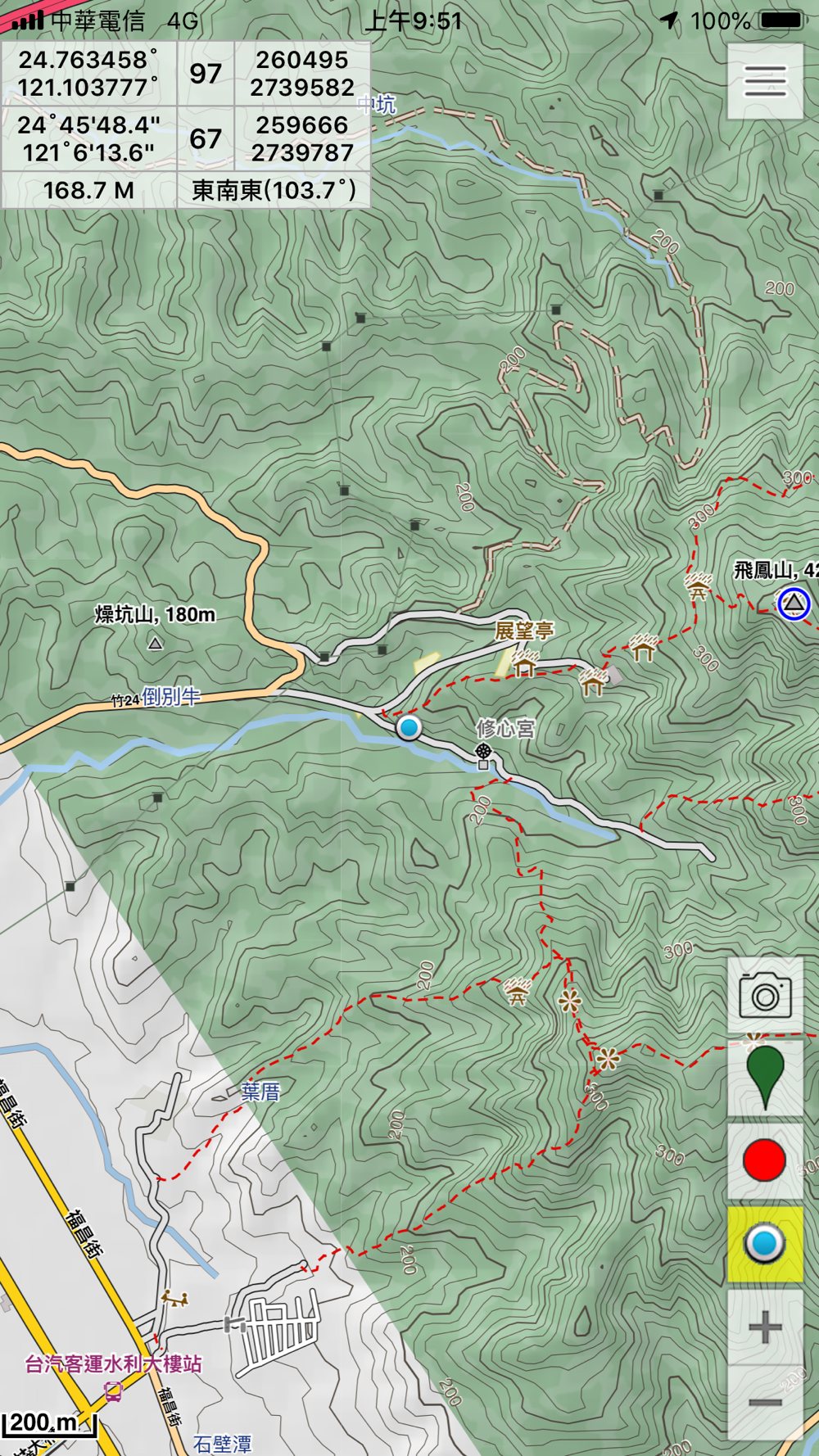819x1456 pixels.
Task: Tap the blue current location dot
Action: pos(409,727)
